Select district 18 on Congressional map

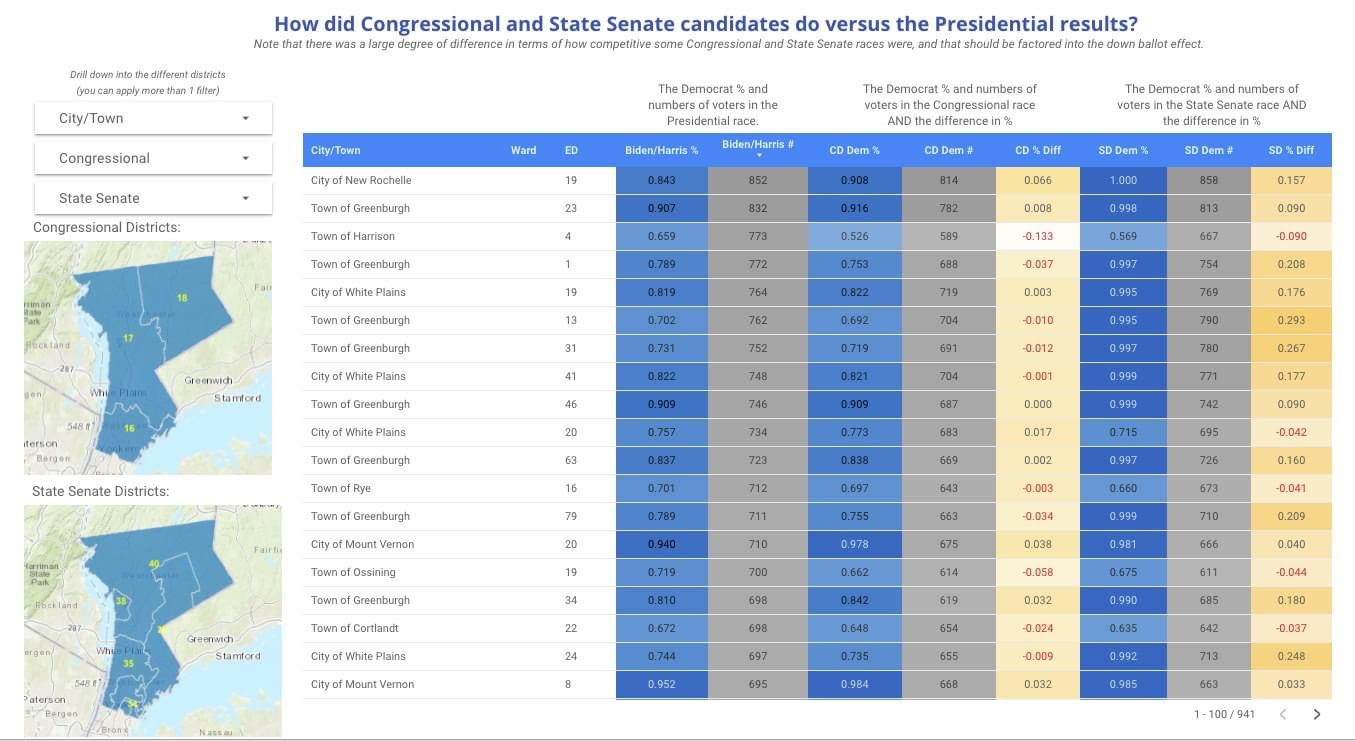tap(182, 298)
